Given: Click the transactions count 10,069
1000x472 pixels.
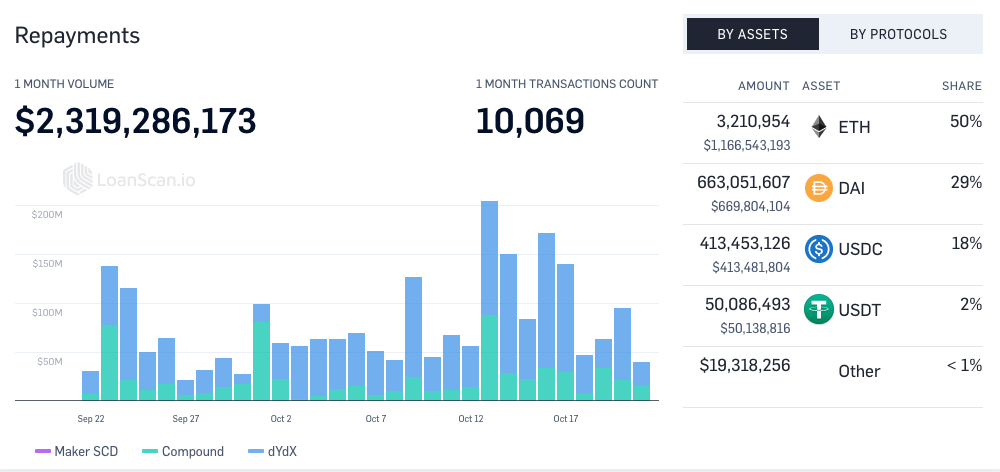Looking at the screenshot, I should [x=530, y=121].
